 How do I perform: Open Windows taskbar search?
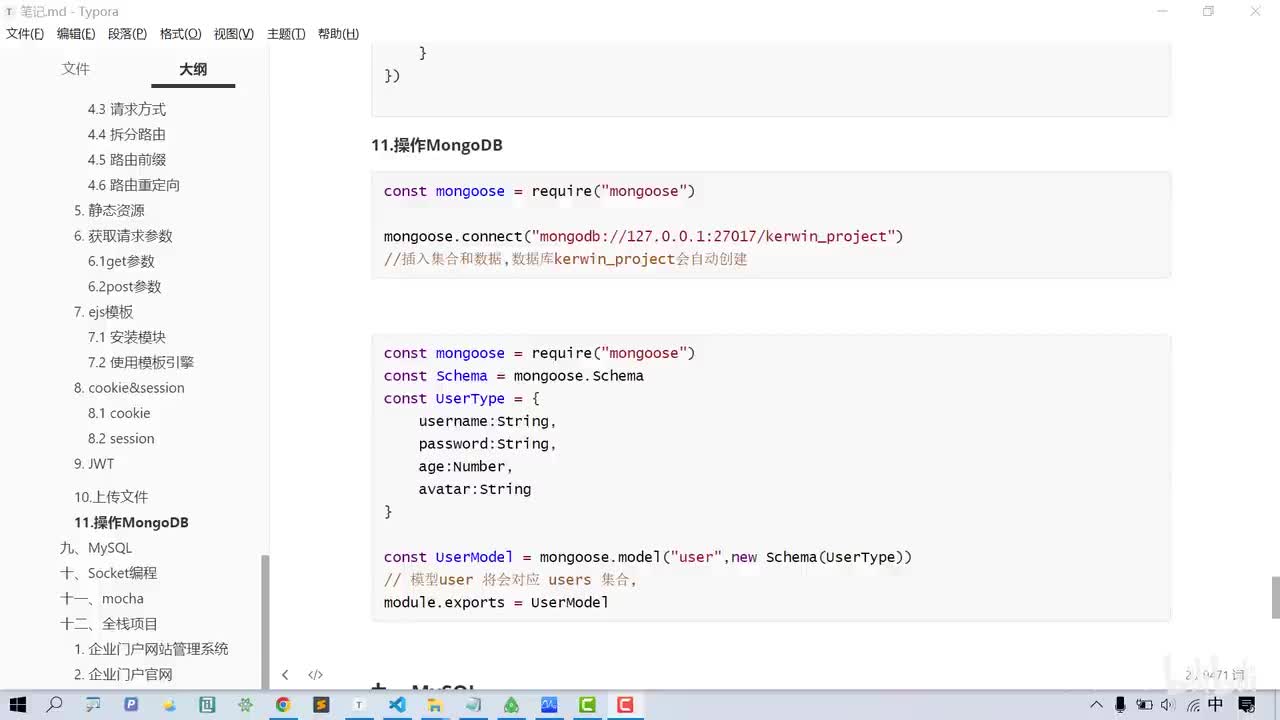(55, 705)
